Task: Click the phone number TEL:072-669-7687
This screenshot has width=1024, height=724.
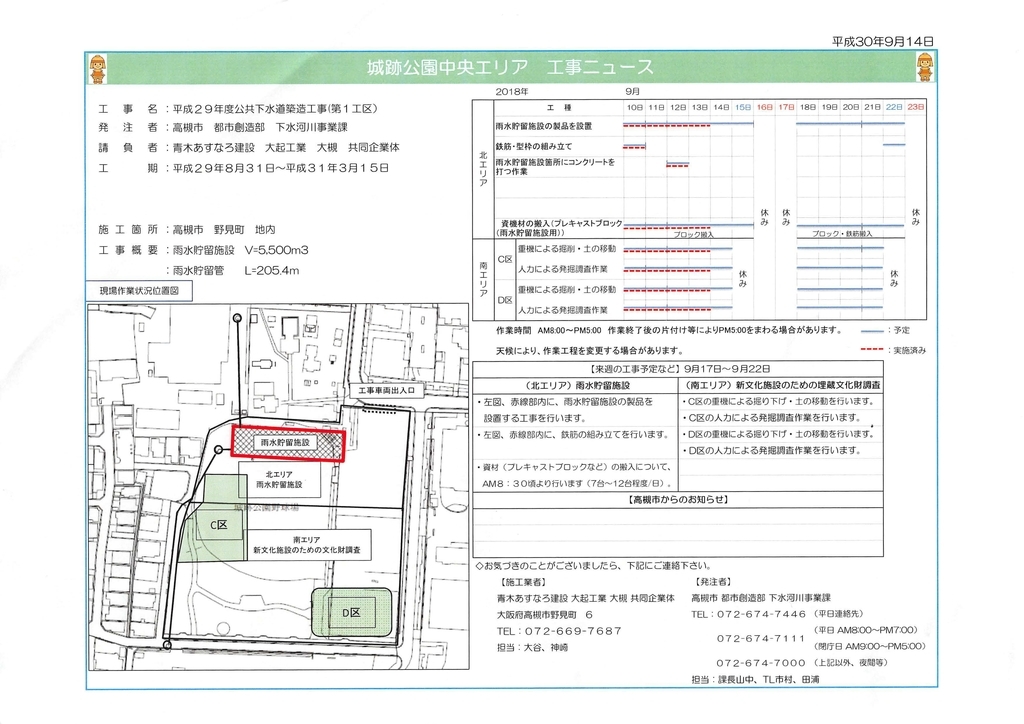Action: [559, 631]
